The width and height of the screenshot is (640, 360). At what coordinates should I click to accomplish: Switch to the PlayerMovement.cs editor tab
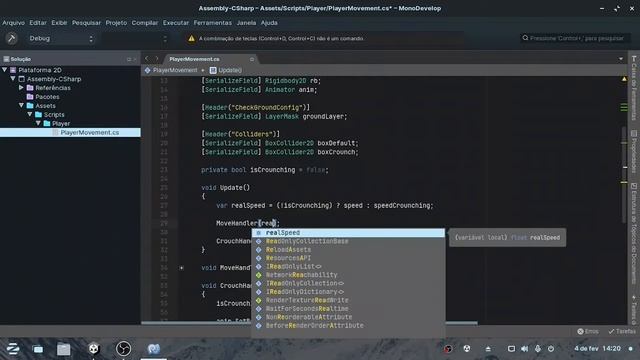click(194, 59)
